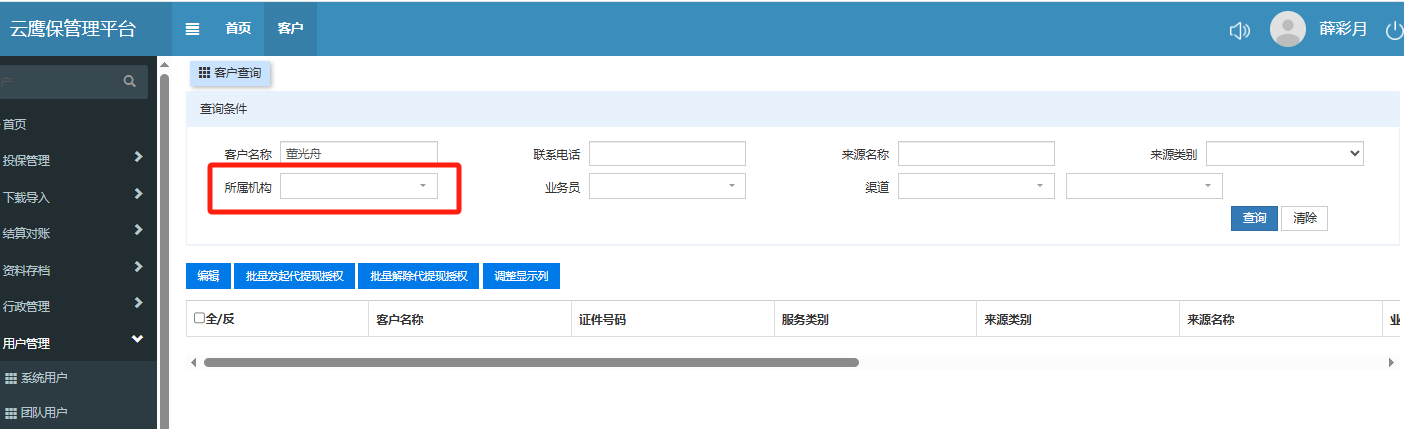Expand the 投保管理 sidebar menu

(78, 160)
